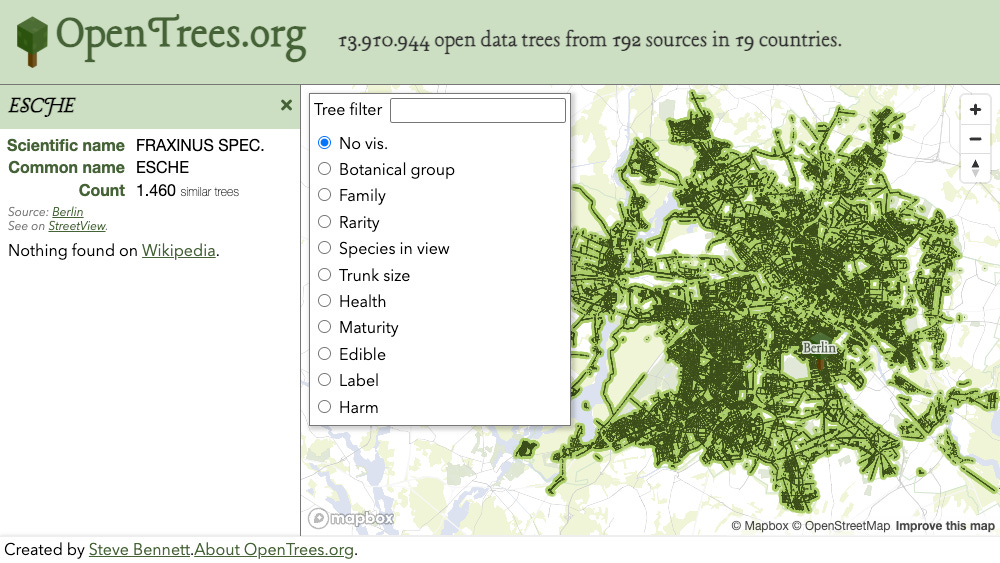
Task: Zoom in on the map
Action: click(x=975, y=110)
